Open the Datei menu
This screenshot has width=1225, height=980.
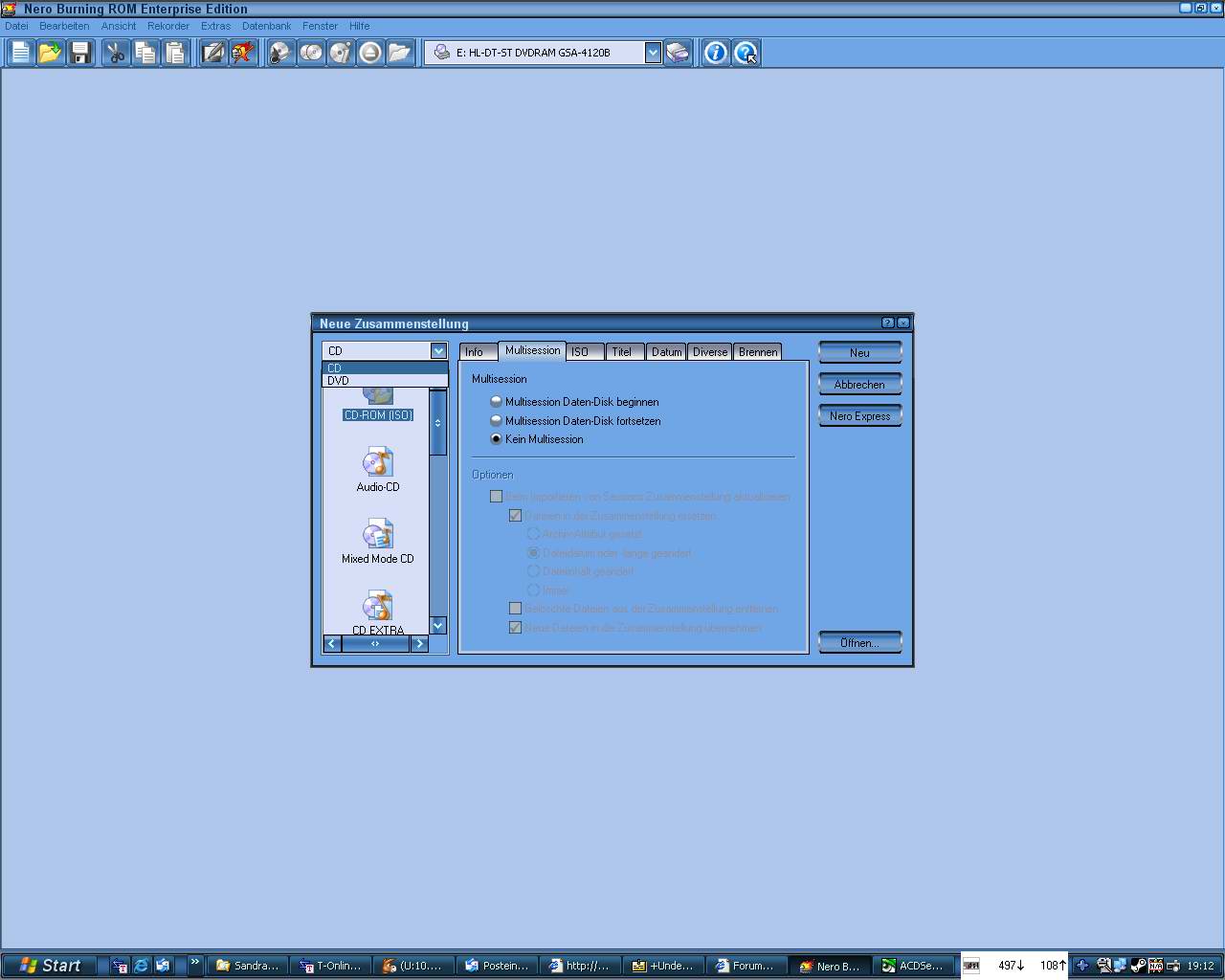pyautogui.click(x=16, y=26)
